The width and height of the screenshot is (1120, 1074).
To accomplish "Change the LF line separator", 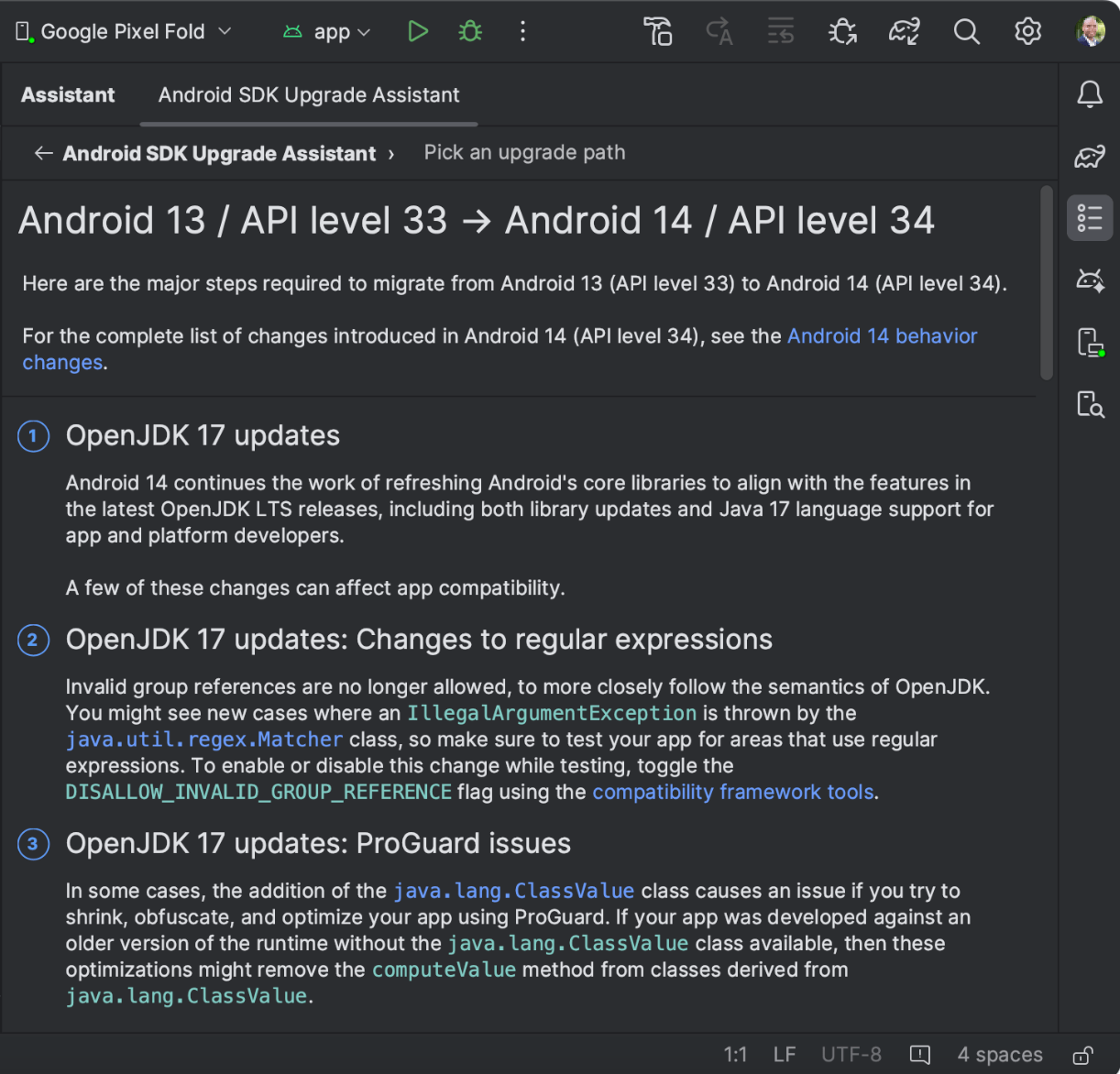I will pos(785,1055).
